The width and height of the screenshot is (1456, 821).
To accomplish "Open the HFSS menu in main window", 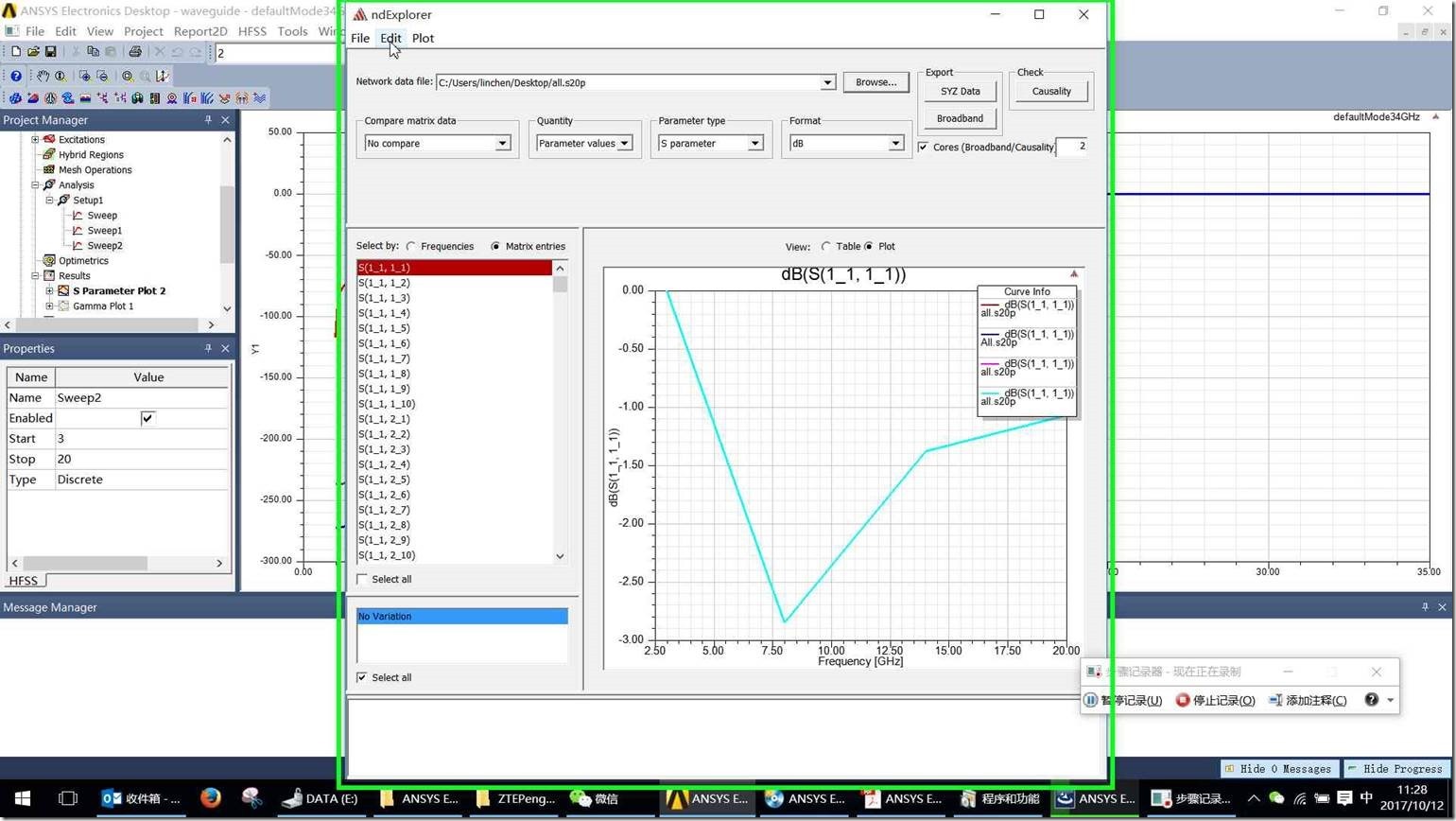I will [x=252, y=31].
